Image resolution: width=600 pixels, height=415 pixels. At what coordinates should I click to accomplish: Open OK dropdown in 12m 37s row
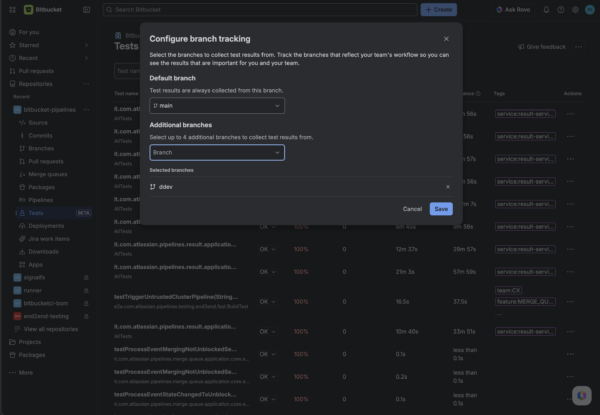[x=267, y=249]
